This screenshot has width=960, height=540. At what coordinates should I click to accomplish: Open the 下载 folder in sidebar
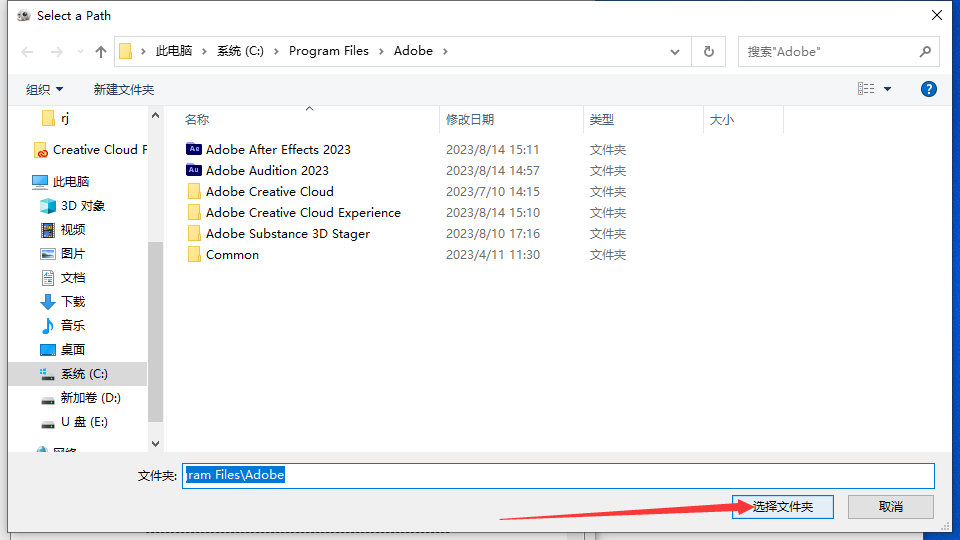tap(72, 301)
